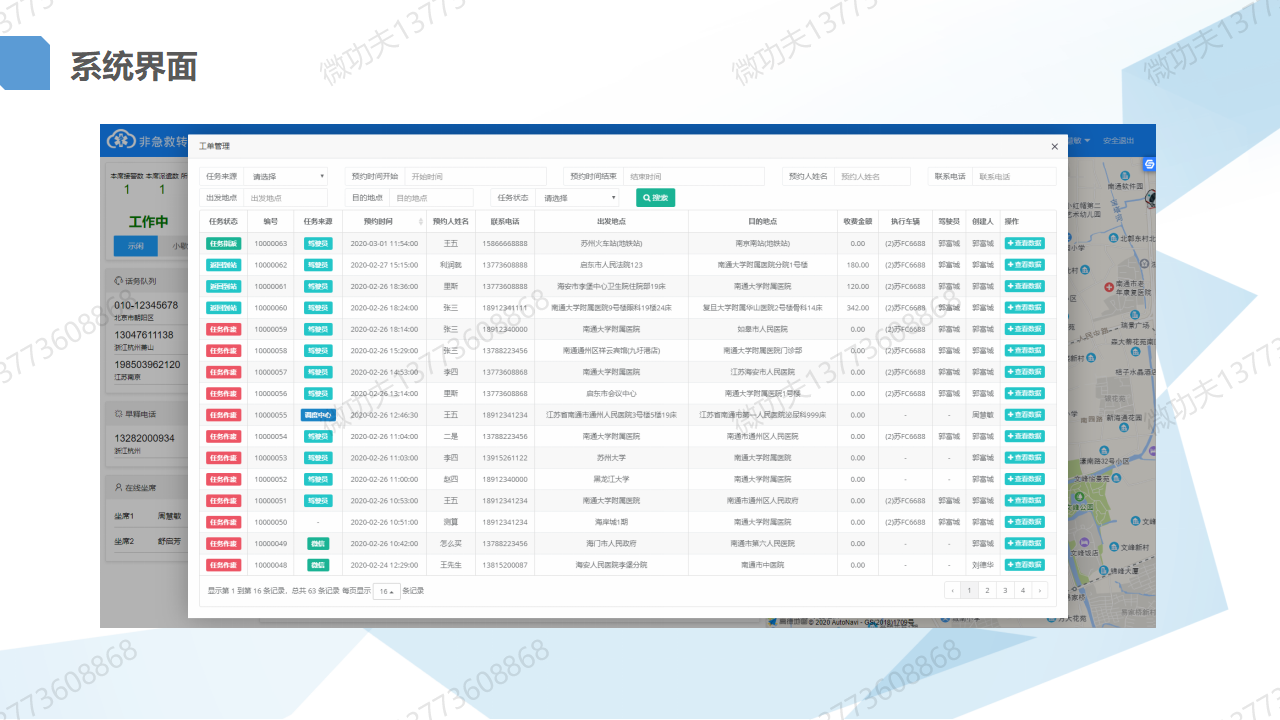
Task: Click 查看数据 for order 10000048
Action: click(1024, 565)
